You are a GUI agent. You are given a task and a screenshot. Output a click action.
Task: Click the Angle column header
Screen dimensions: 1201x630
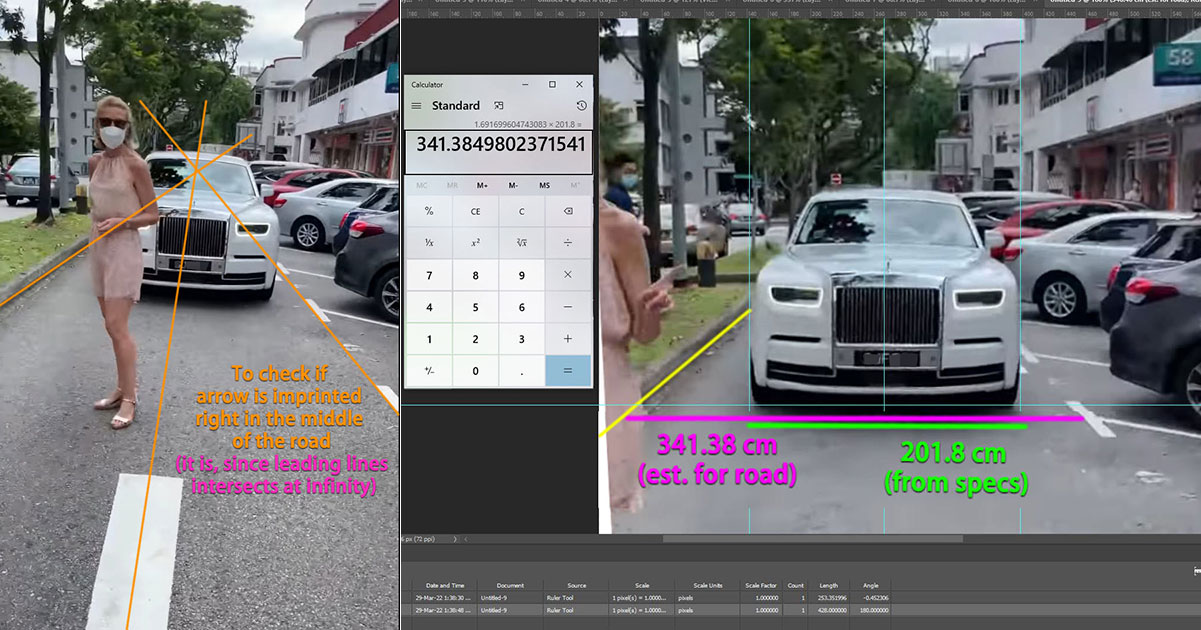click(870, 585)
